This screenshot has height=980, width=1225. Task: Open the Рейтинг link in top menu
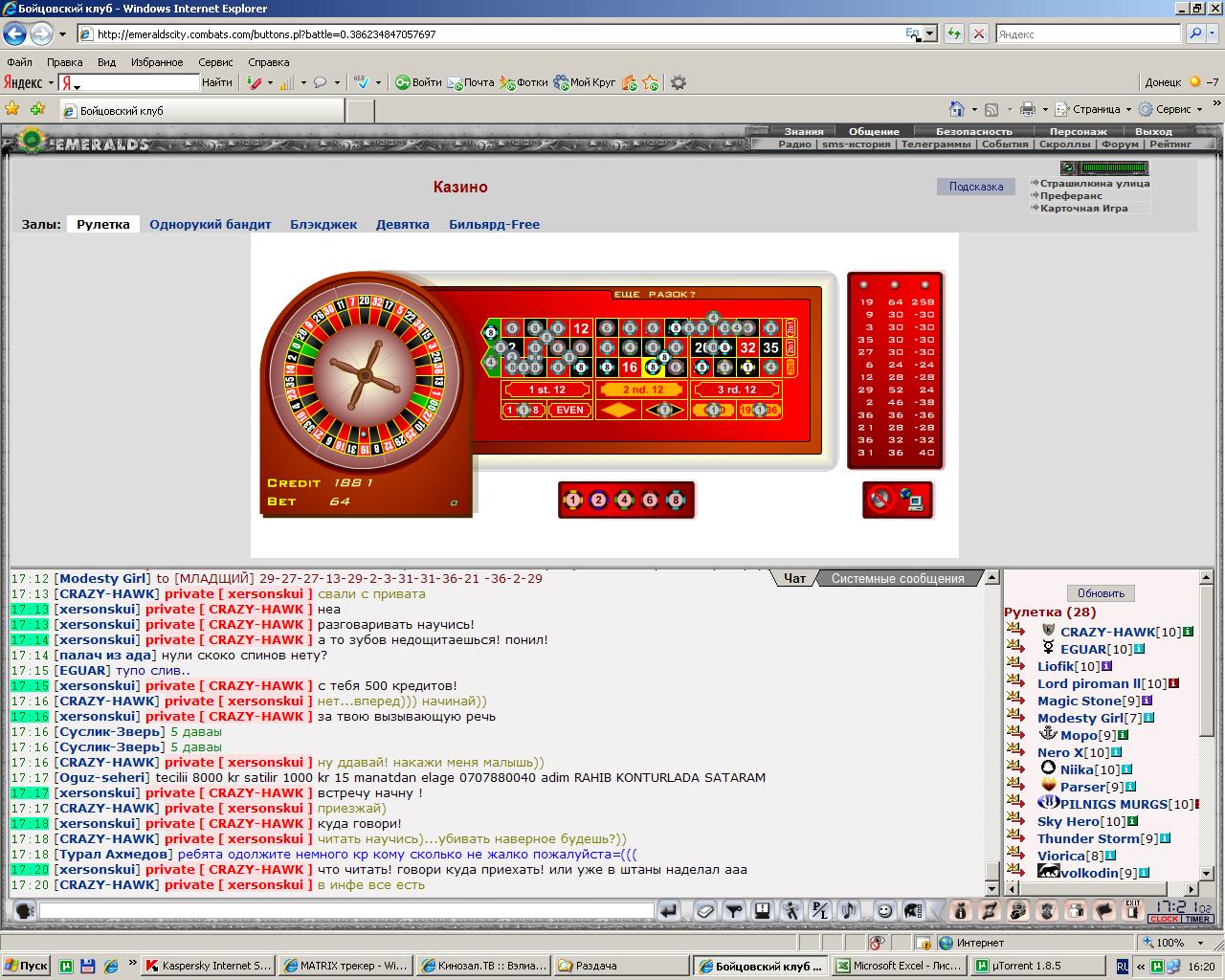[x=1170, y=144]
